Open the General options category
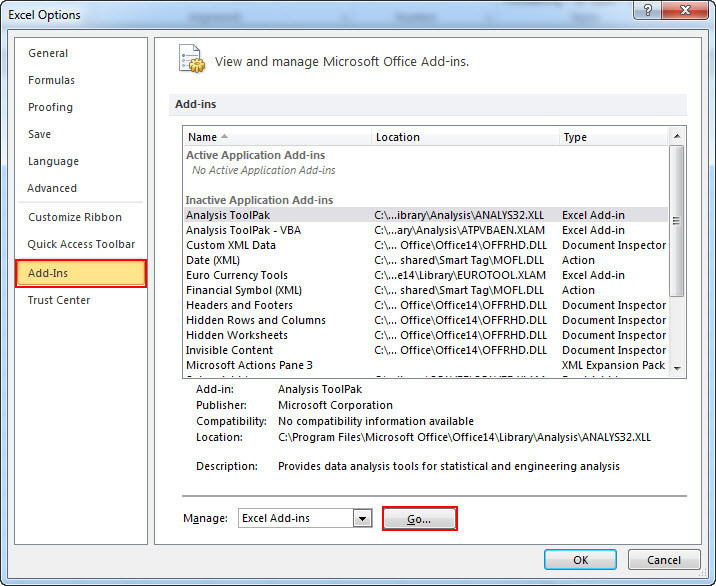 pos(48,53)
